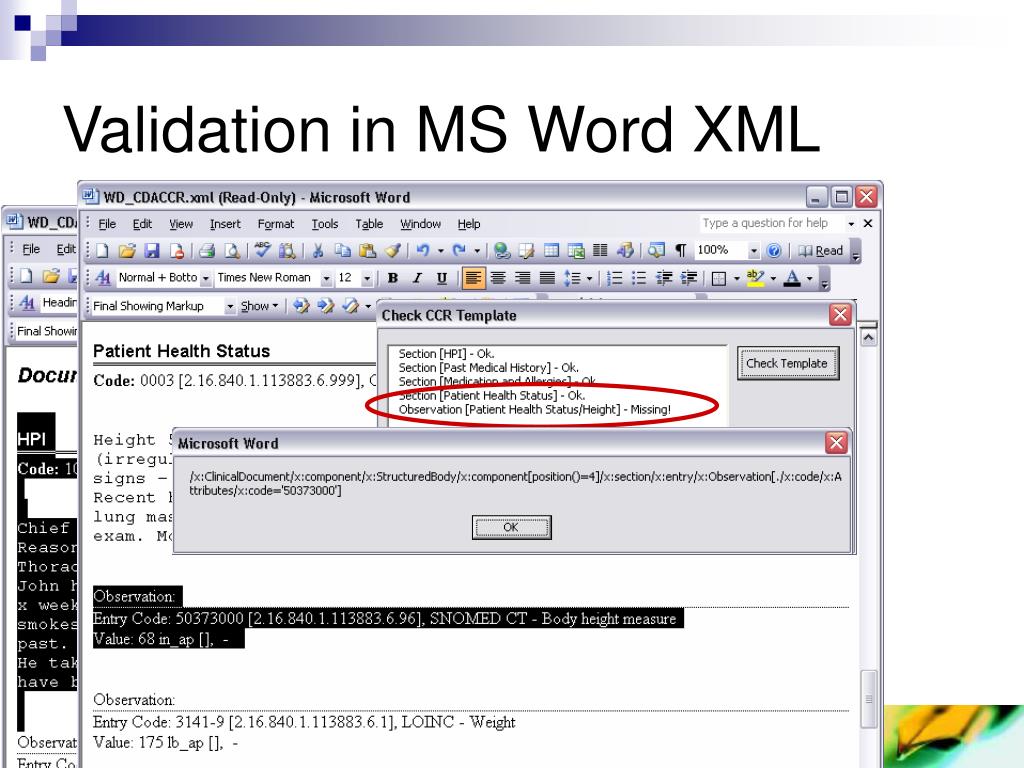Toggle Justify alignment

click(x=547, y=278)
